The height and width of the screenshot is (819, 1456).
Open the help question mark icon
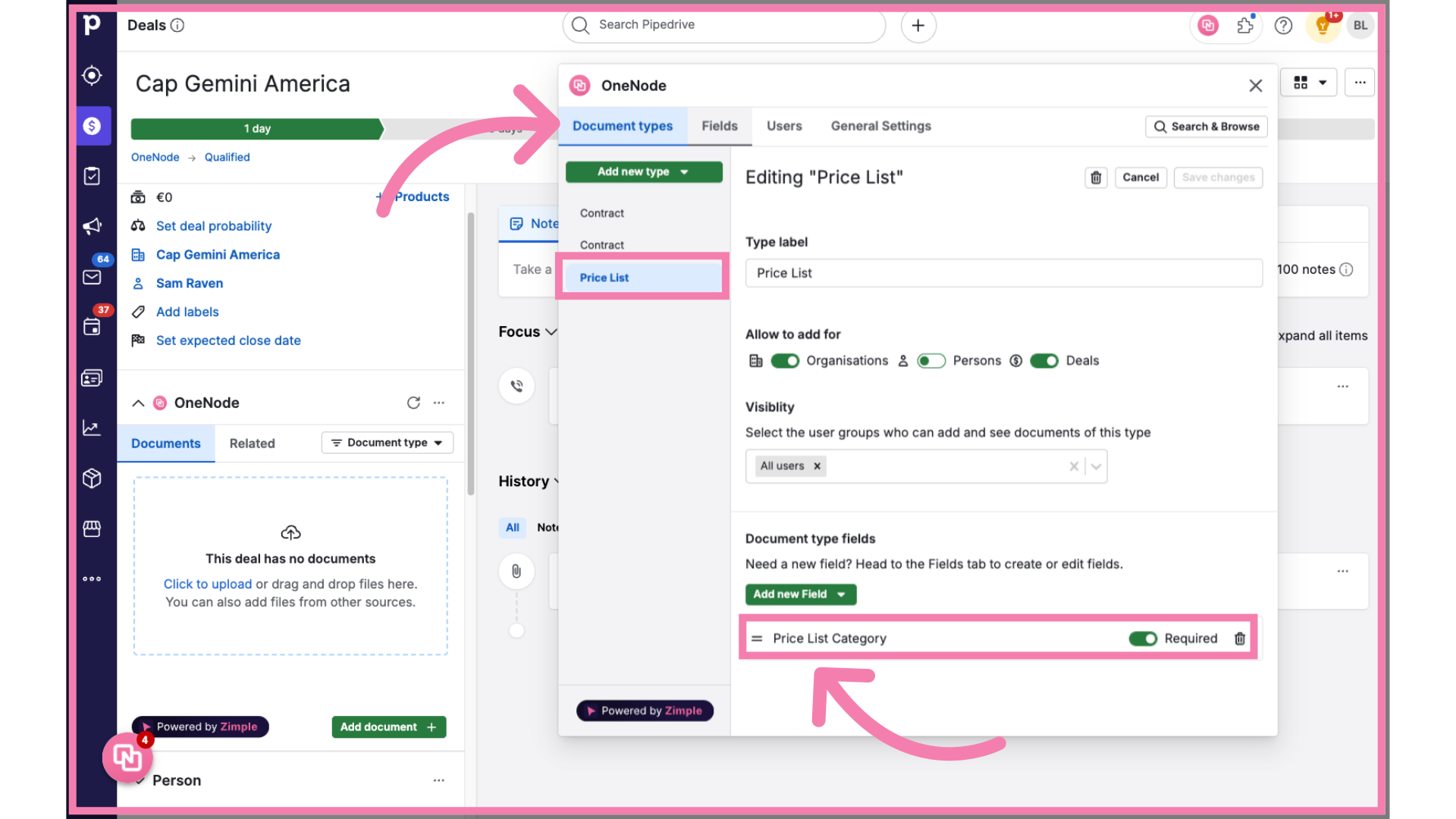click(x=1283, y=26)
